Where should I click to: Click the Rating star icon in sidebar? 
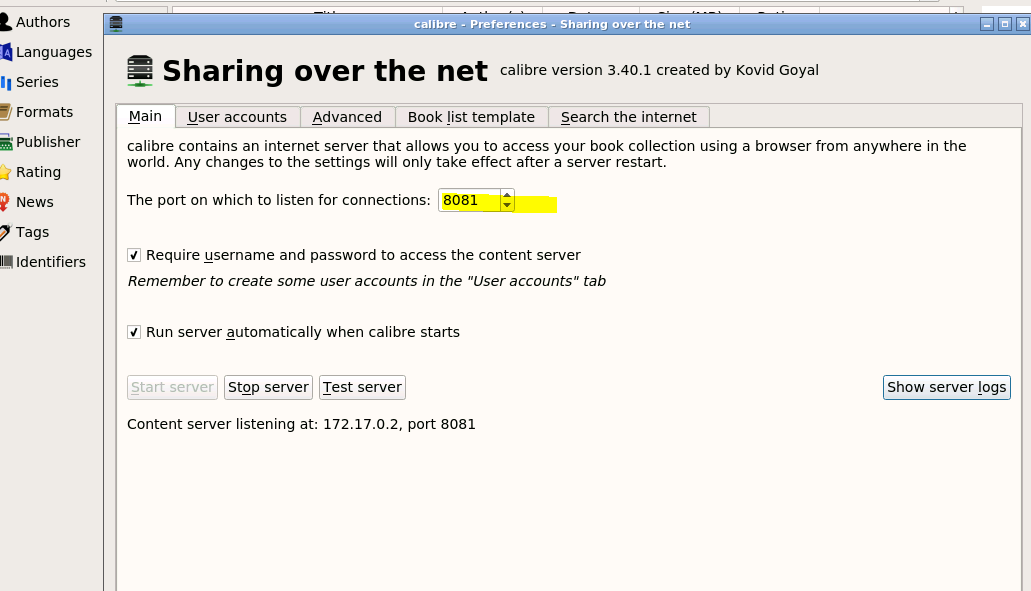[5, 172]
